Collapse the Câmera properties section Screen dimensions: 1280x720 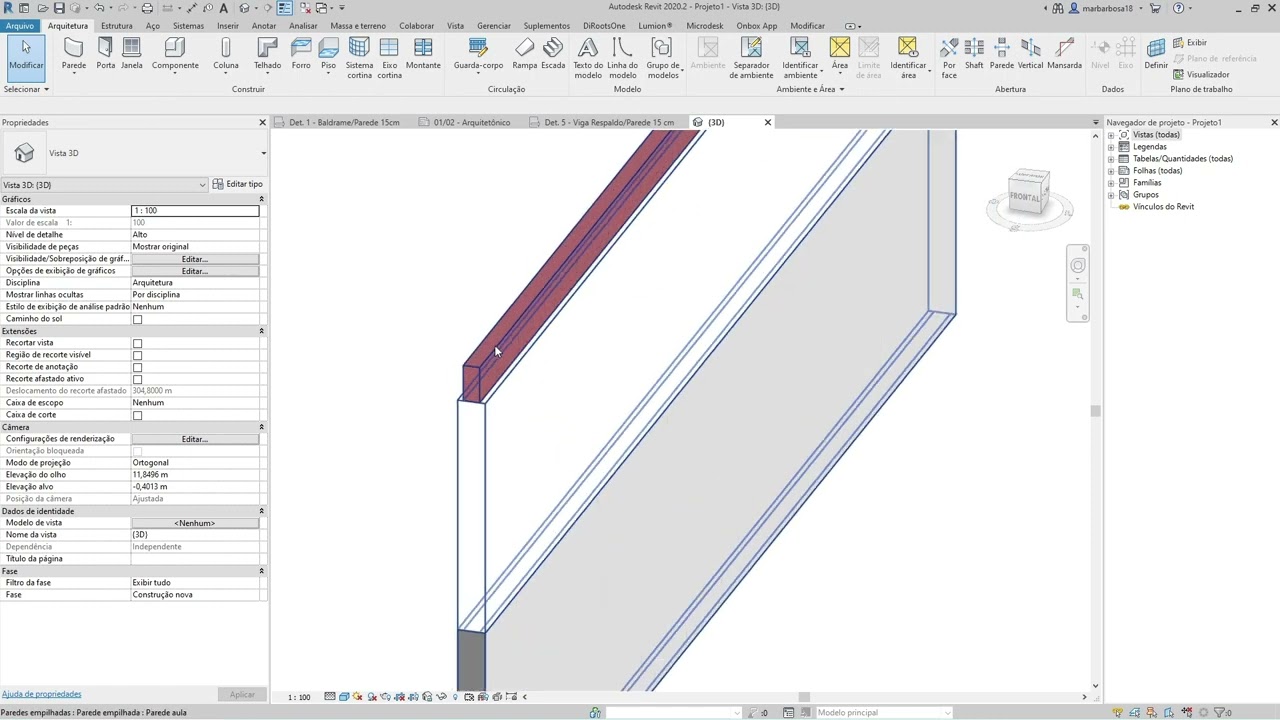(x=262, y=427)
